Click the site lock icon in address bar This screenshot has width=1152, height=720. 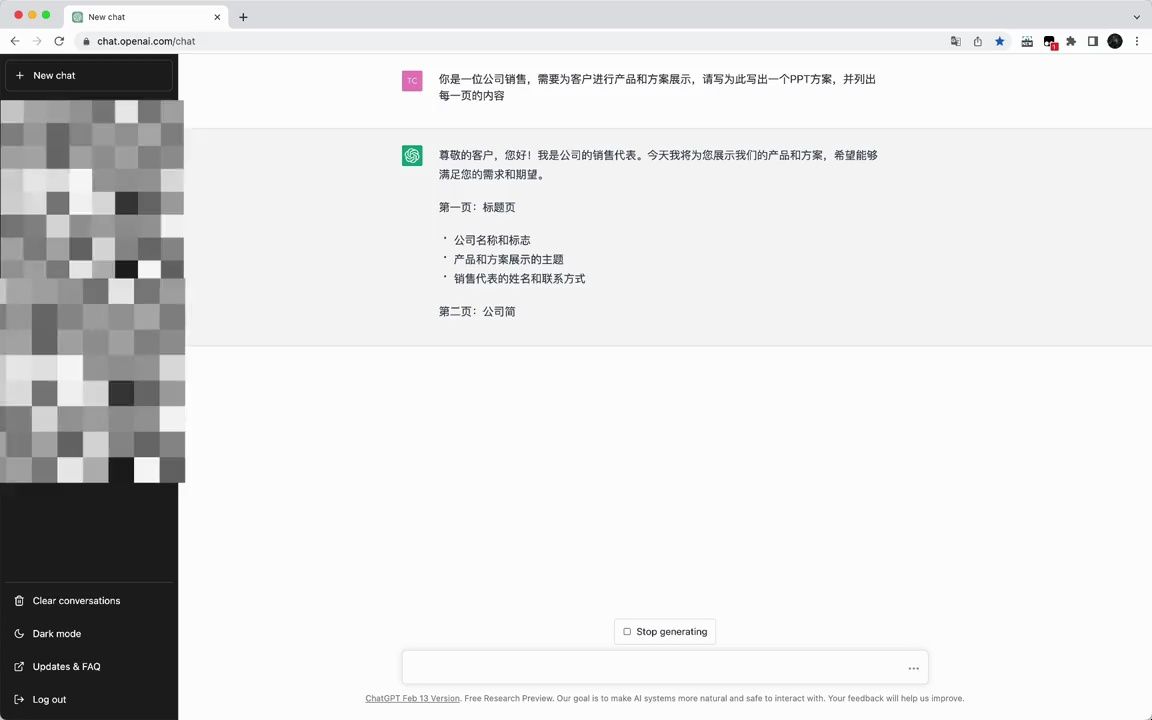click(x=85, y=41)
